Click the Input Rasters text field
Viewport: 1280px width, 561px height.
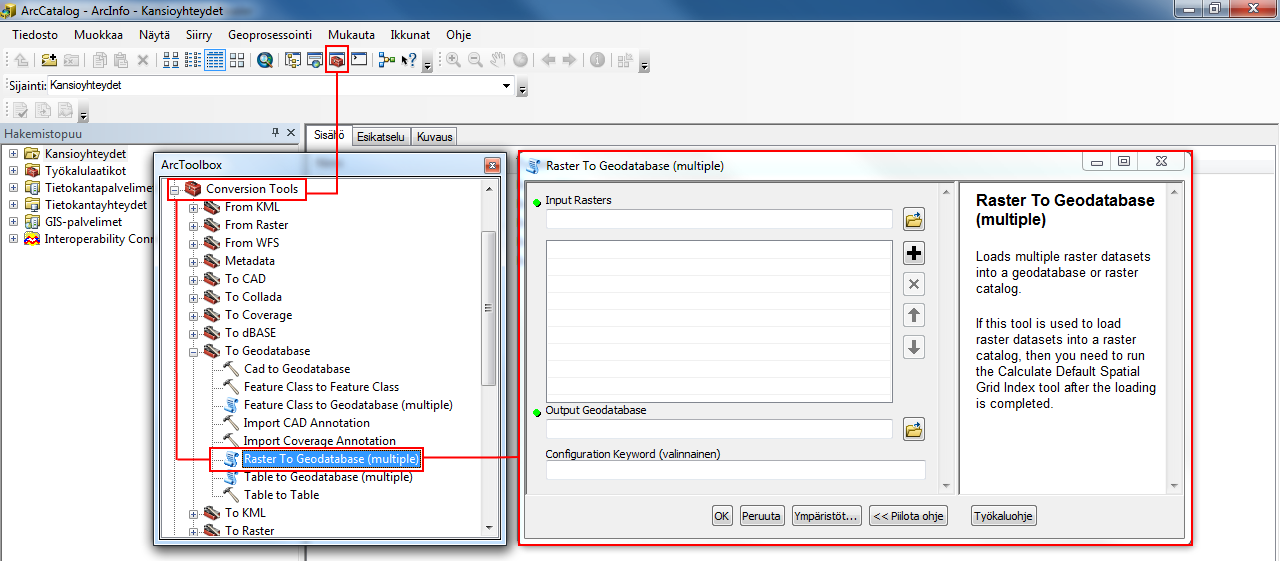coord(719,219)
